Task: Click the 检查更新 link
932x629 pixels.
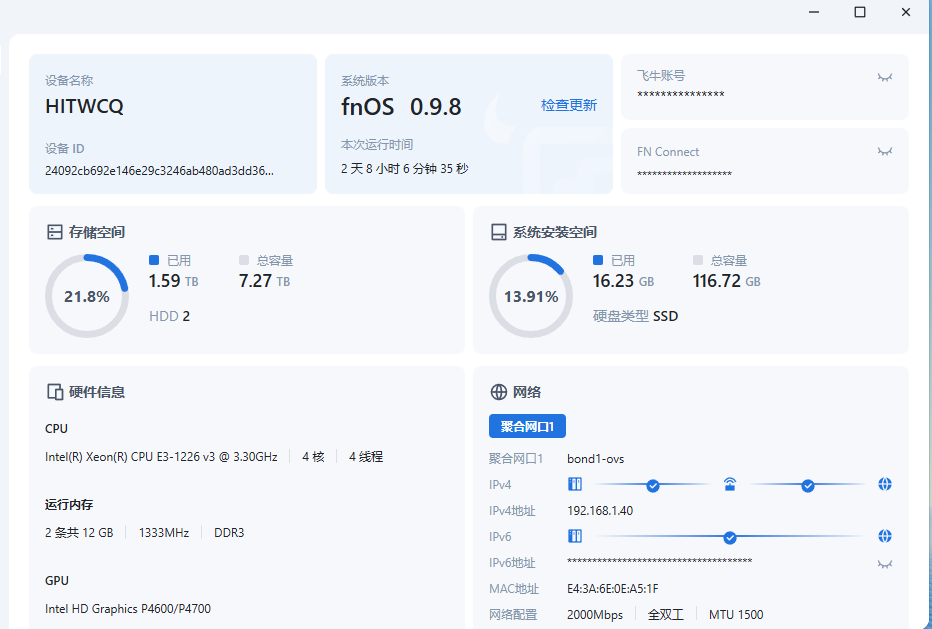Action: pyautogui.click(x=568, y=105)
